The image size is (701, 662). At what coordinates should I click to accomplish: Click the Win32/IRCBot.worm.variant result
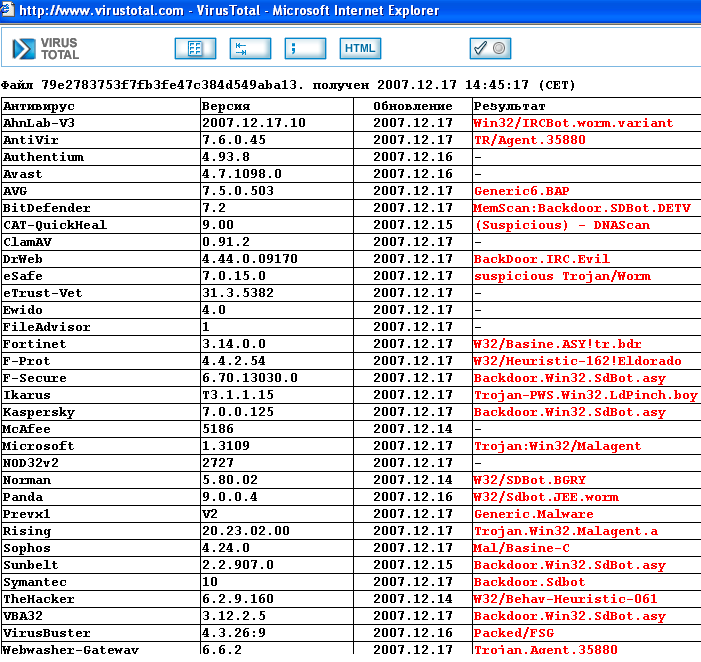(574, 123)
